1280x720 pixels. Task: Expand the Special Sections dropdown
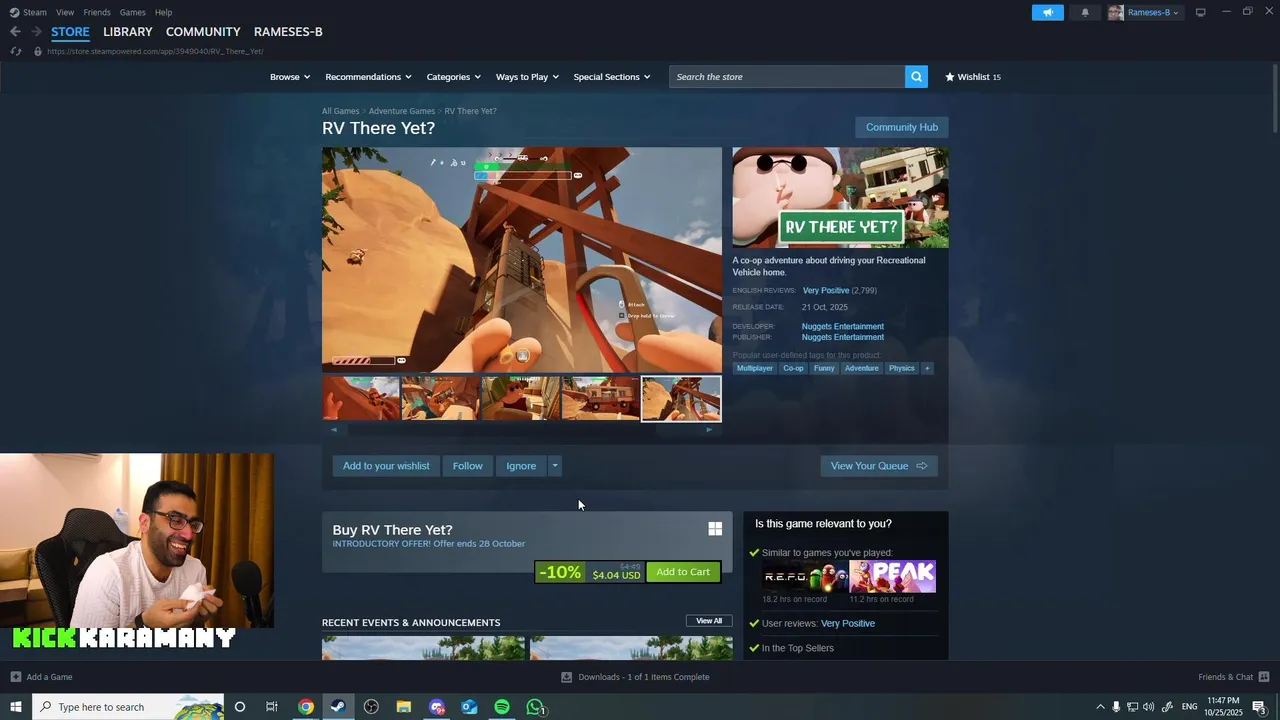(x=612, y=77)
